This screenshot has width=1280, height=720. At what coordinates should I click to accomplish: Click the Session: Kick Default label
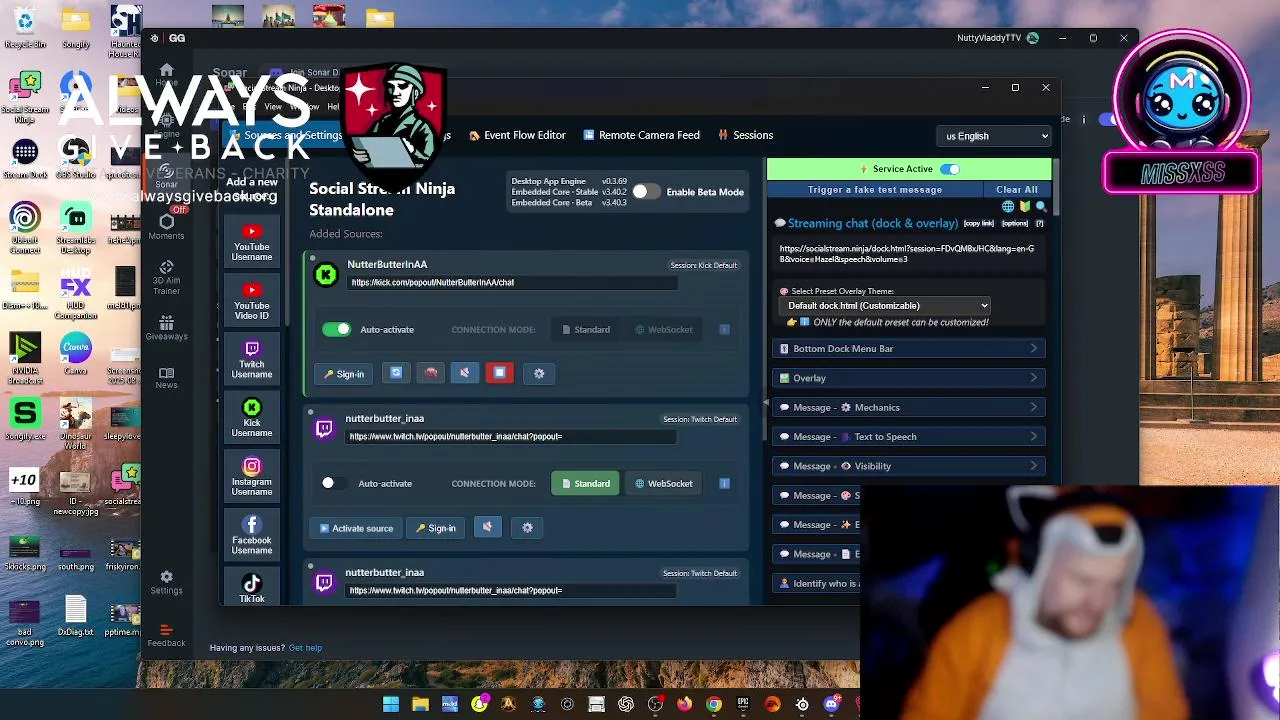(704, 265)
